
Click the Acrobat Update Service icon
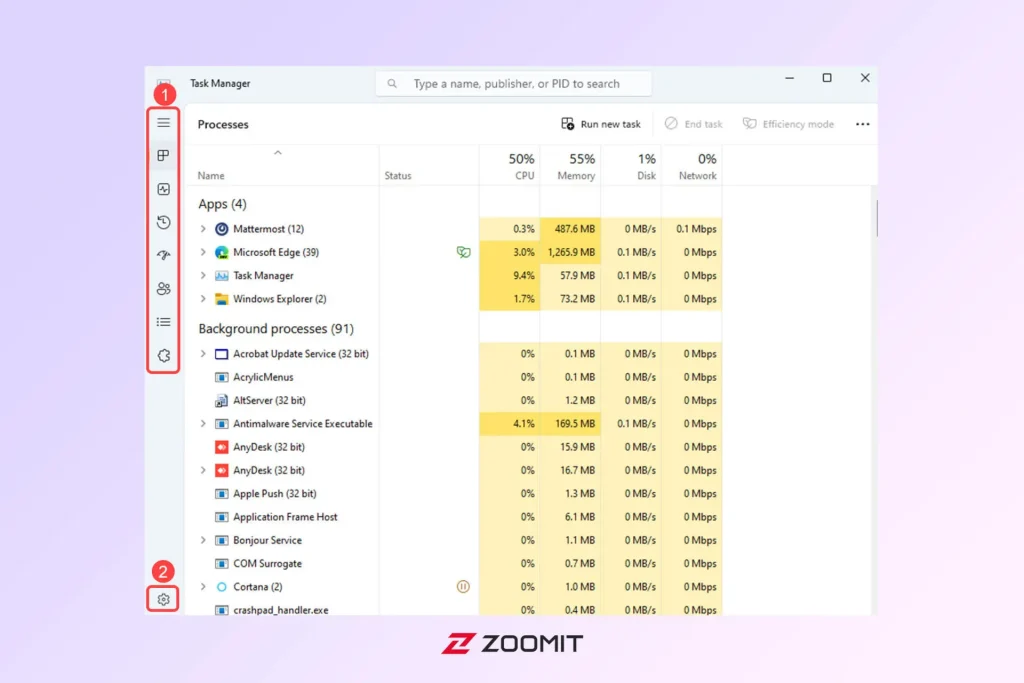[221, 354]
